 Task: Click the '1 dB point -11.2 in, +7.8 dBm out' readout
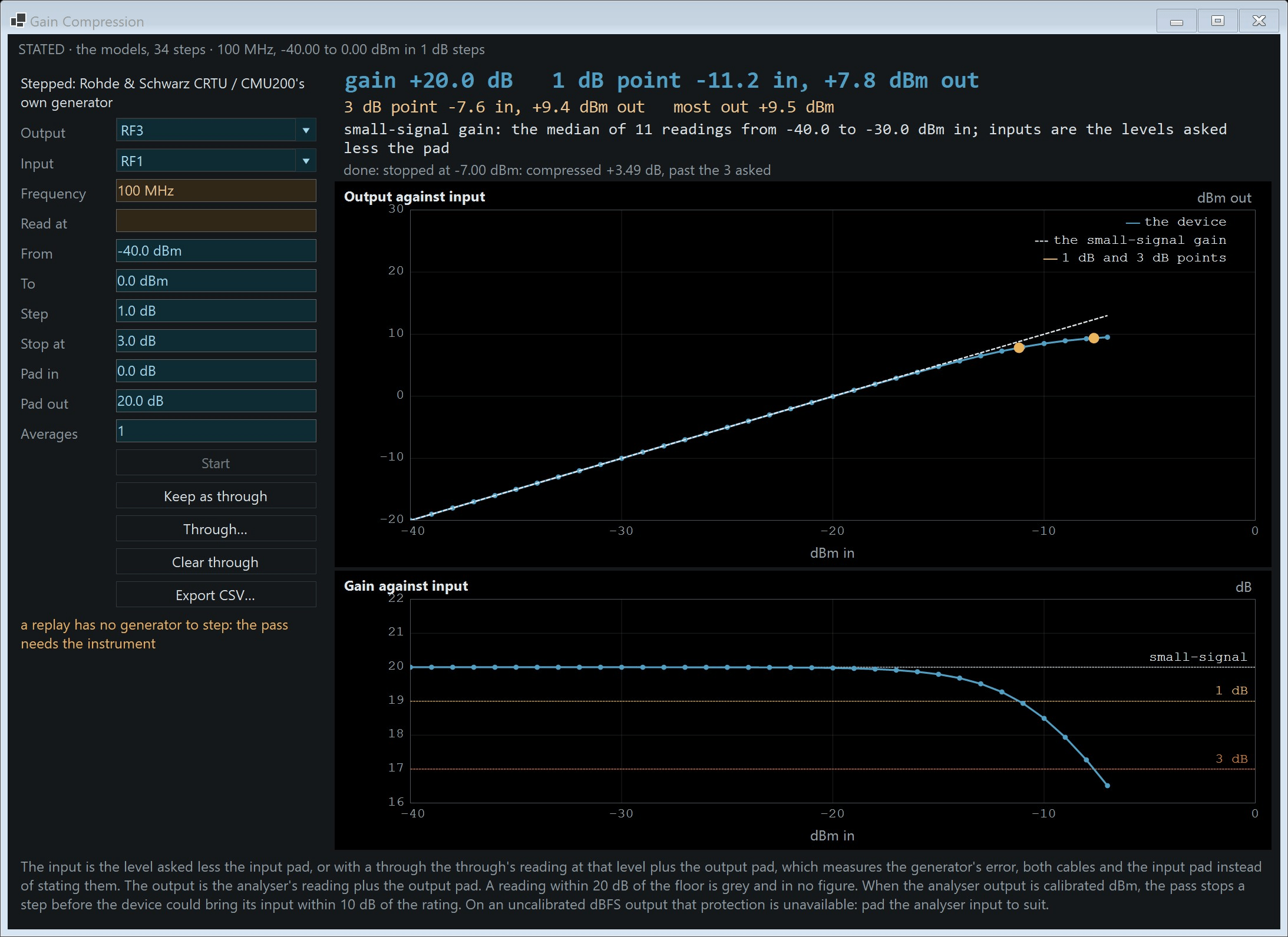coord(765,81)
